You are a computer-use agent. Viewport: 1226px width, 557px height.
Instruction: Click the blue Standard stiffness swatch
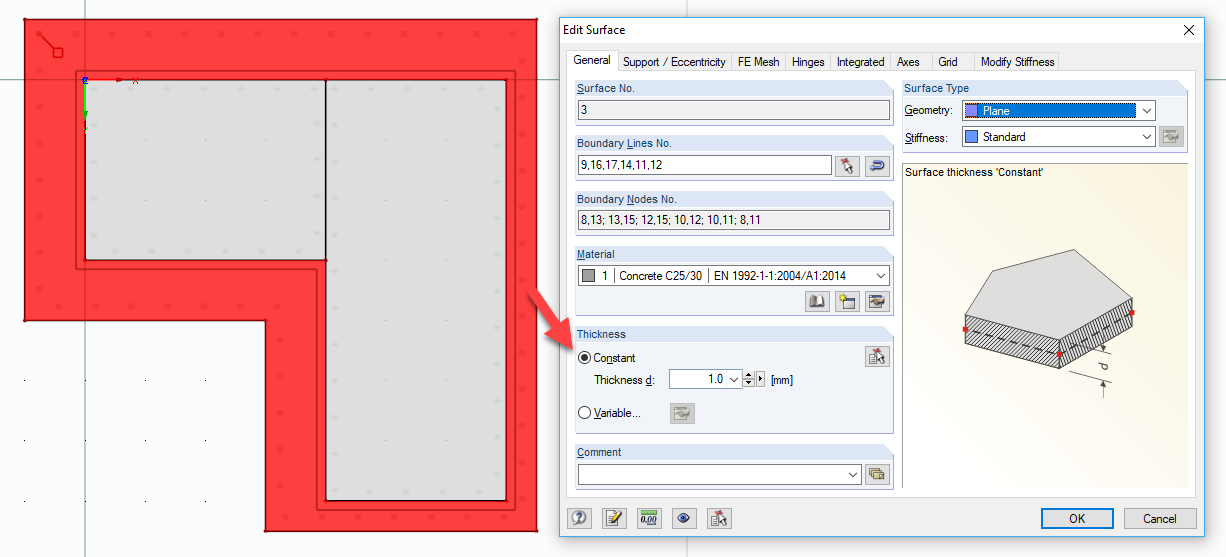(972, 137)
